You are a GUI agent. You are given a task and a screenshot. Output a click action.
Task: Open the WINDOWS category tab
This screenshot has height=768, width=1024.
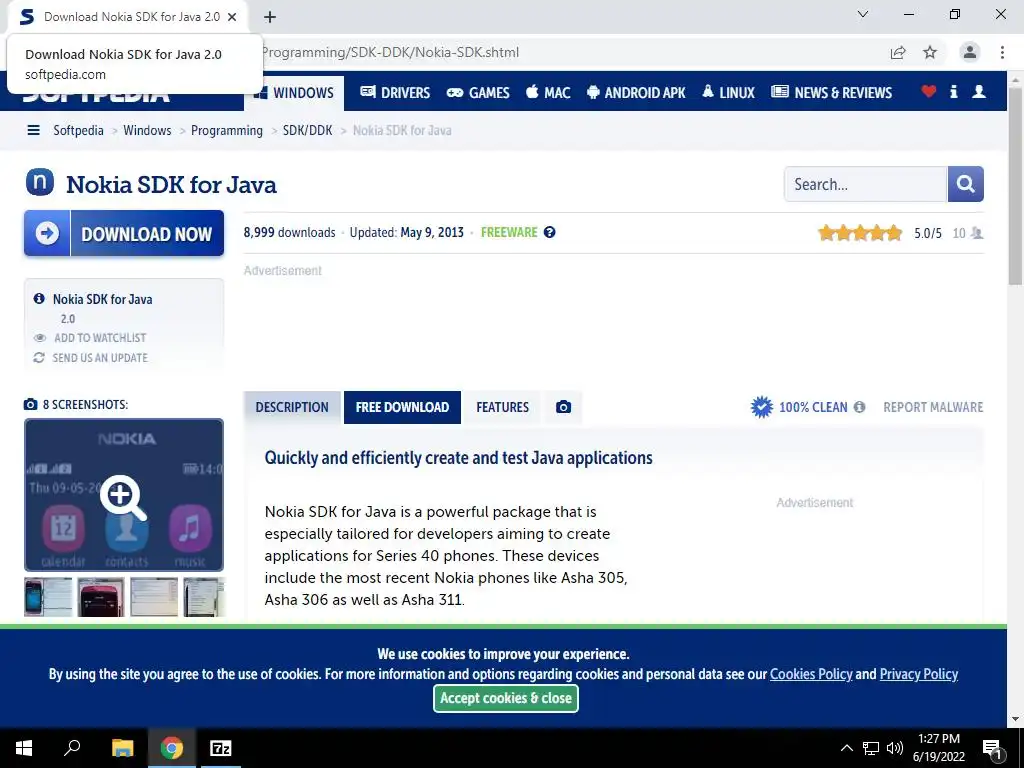tap(293, 92)
